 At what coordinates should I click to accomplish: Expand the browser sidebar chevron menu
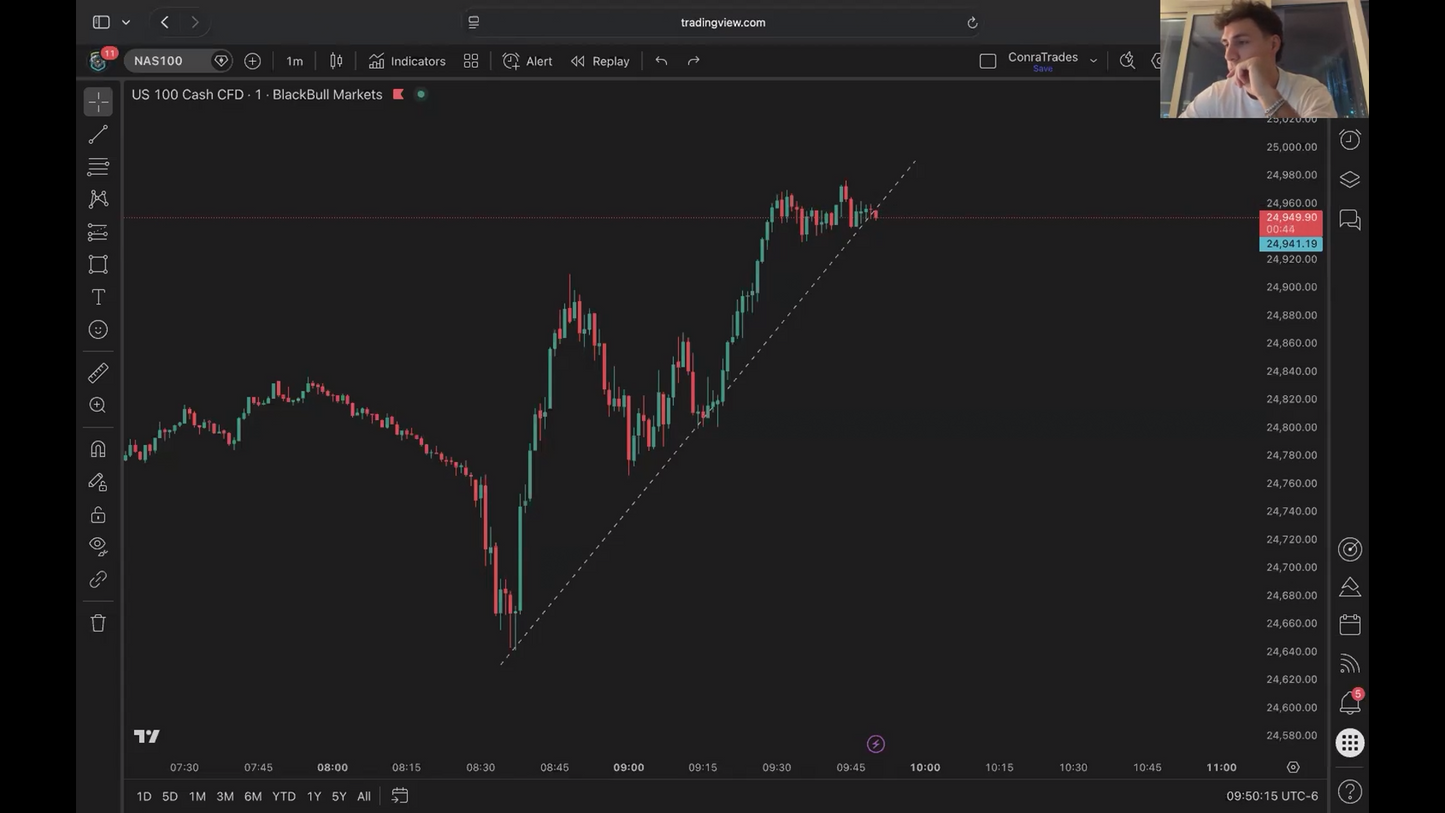point(126,22)
